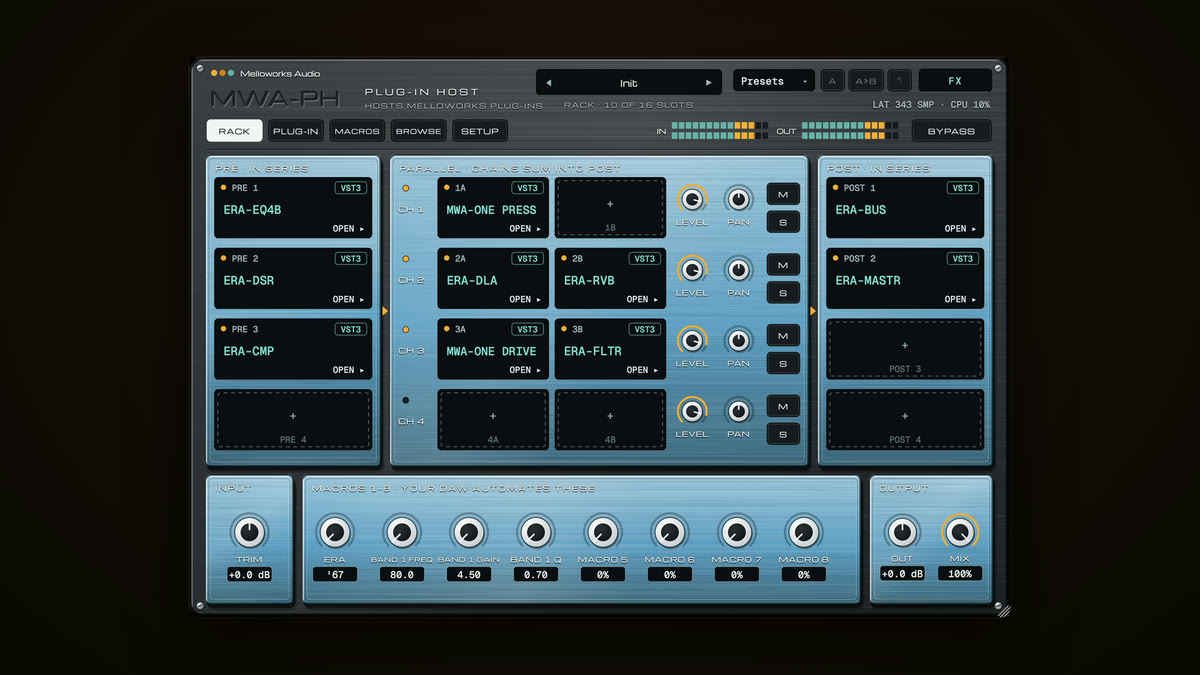Click the BAND 1 FREQ macro knob
The width and height of the screenshot is (1200, 675).
(401, 532)
